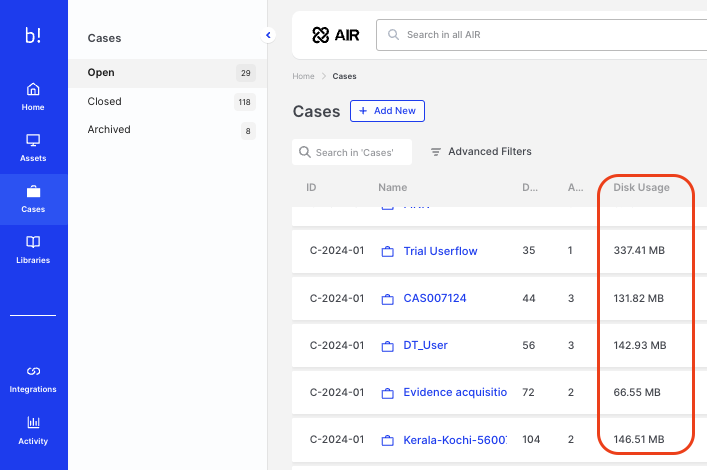Open the Trial Userflow case
The image size is (707, 470).
pyautogui.click(x=440, y=251)
